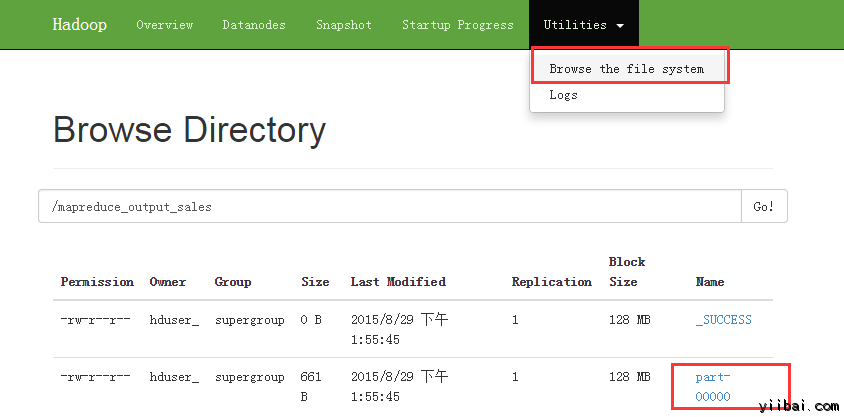The image size is (844, 417).
Task: Click the Group column header
Action: pyautogui.click(x=233, y=282)
